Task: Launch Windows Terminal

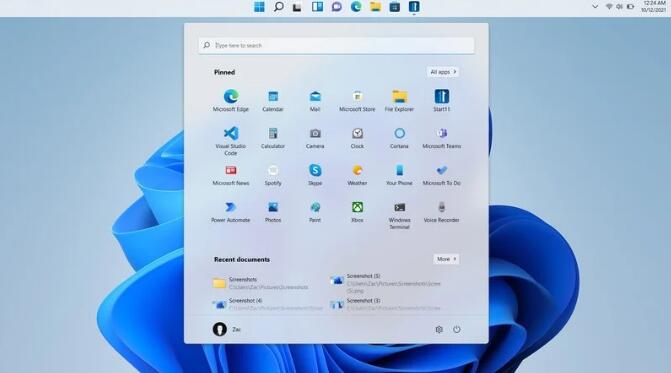Action: (399, 215)
